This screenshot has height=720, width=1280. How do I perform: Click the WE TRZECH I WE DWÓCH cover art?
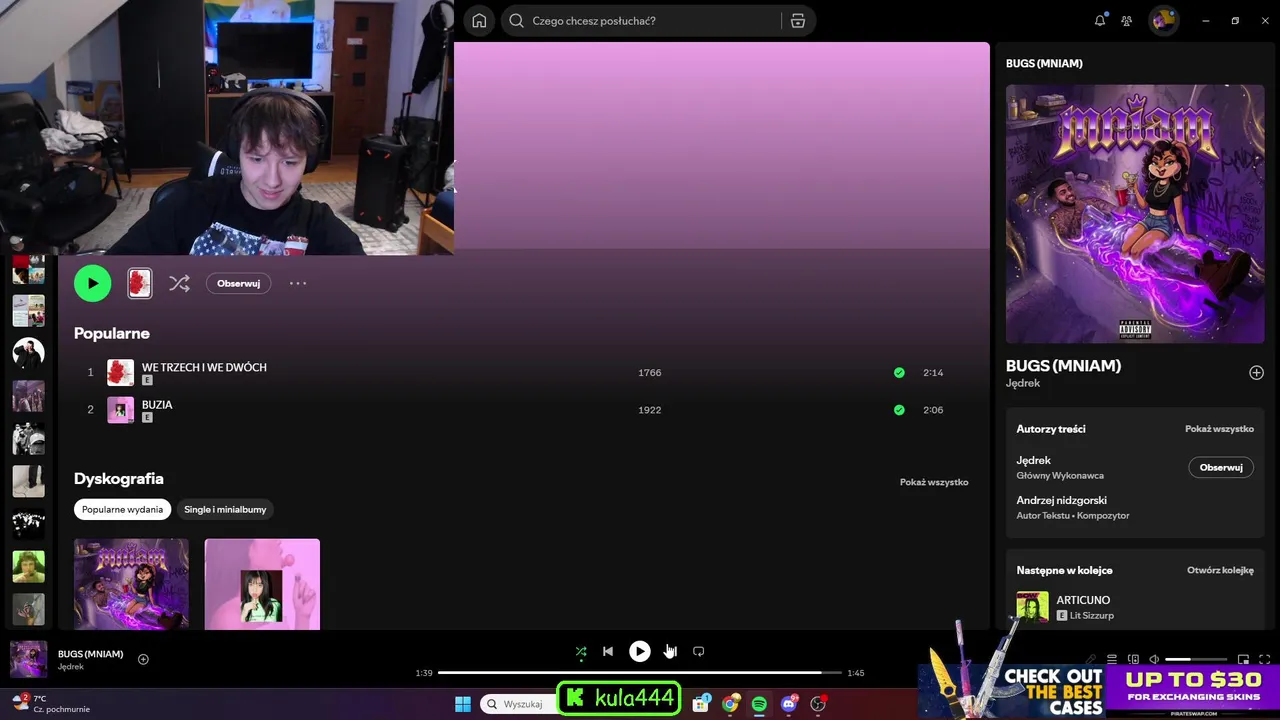[120, 373]
